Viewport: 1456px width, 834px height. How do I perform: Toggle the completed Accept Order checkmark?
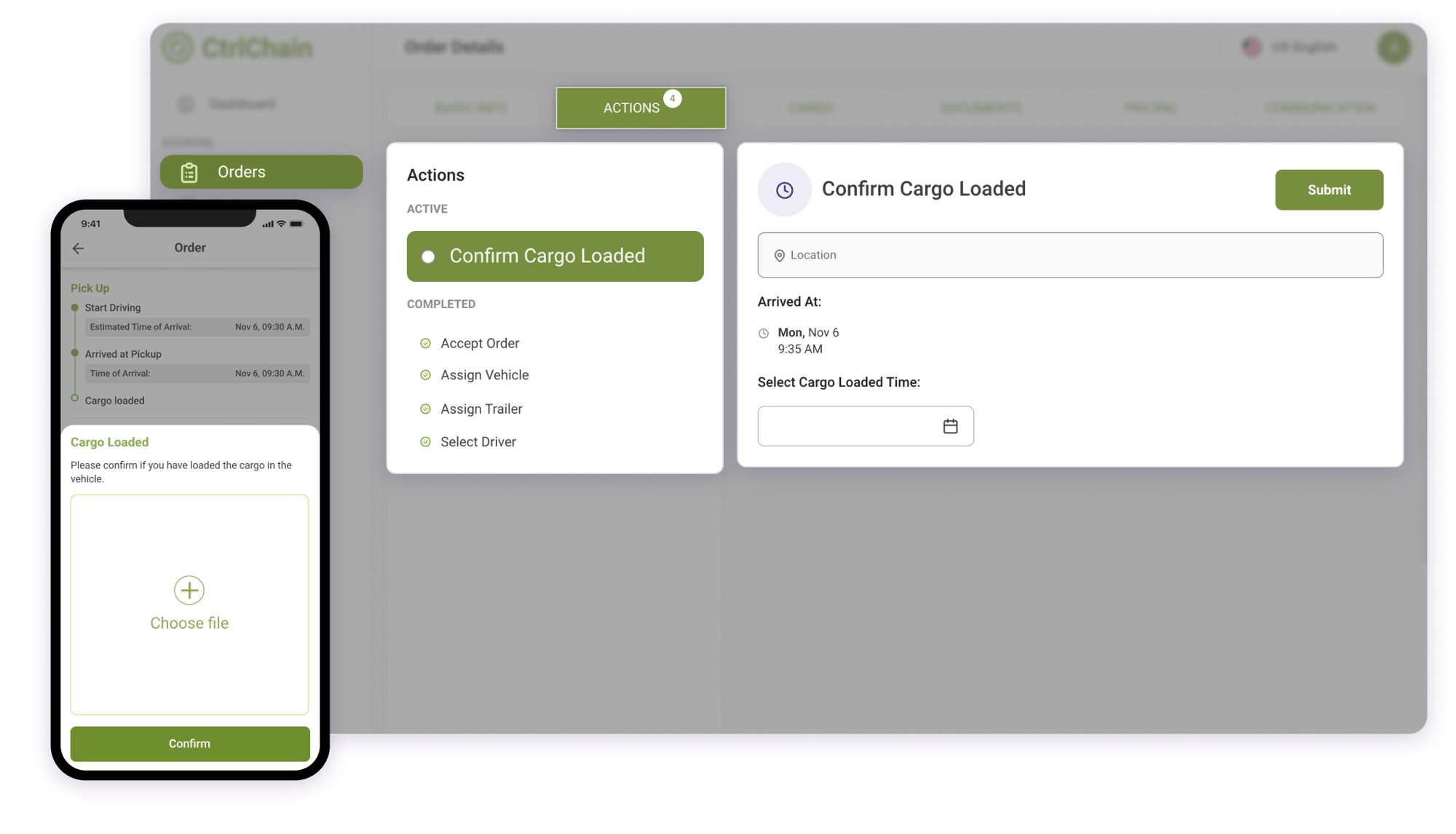(425, 343)
